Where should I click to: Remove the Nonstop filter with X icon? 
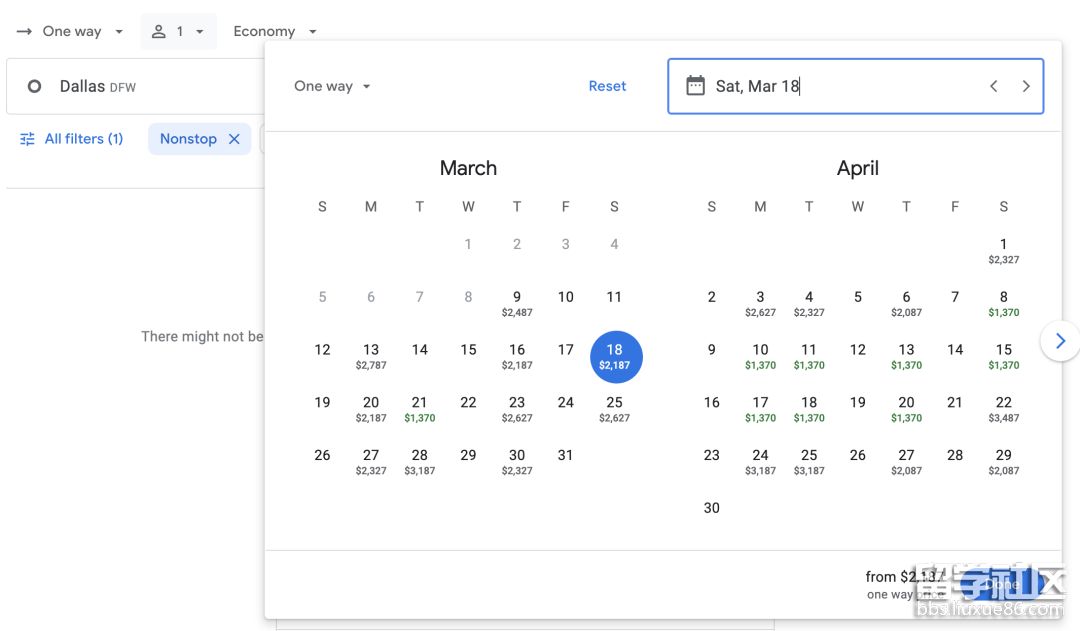(x=234, y=139)
